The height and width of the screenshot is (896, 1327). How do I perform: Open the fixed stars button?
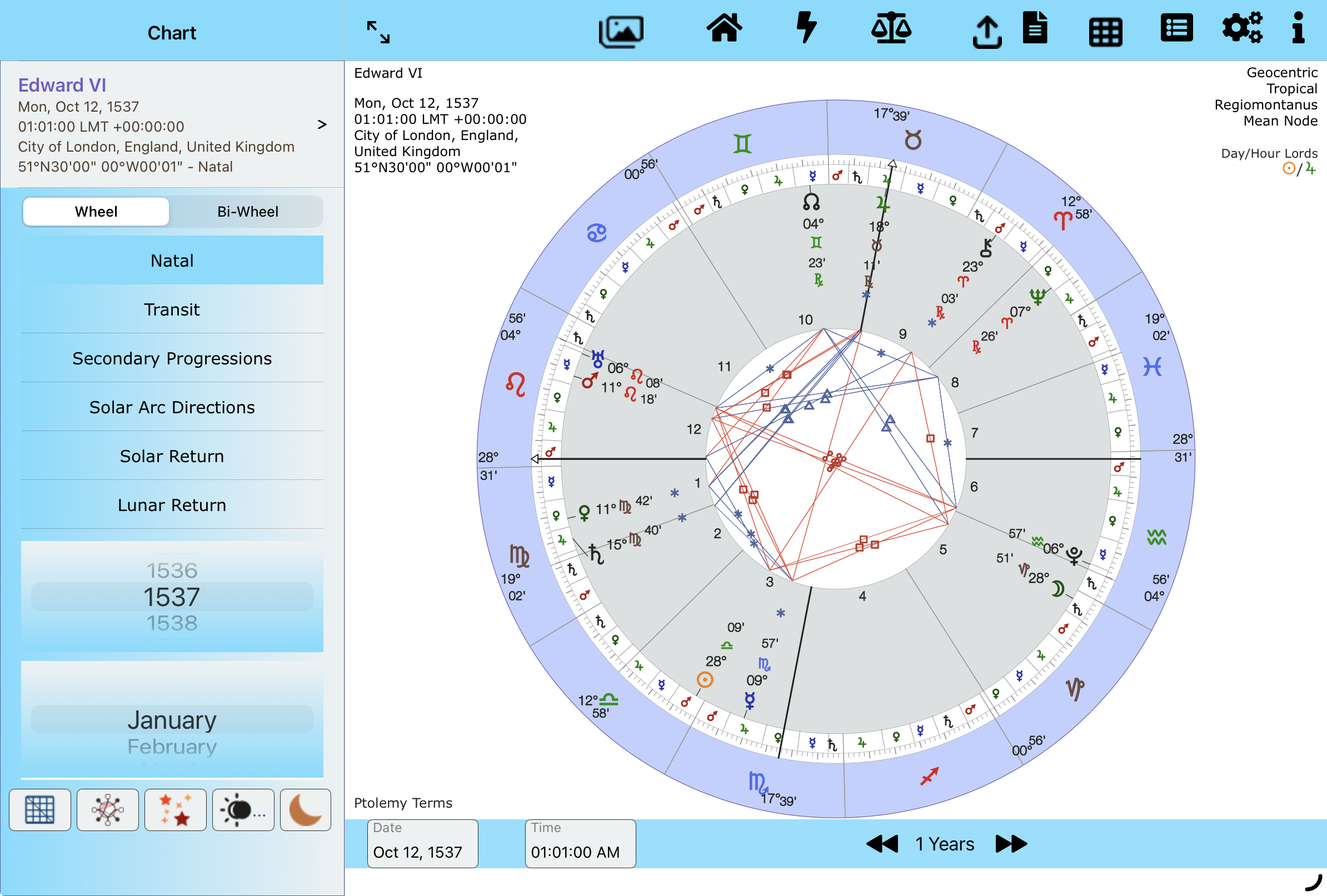[x=175, y=810]
